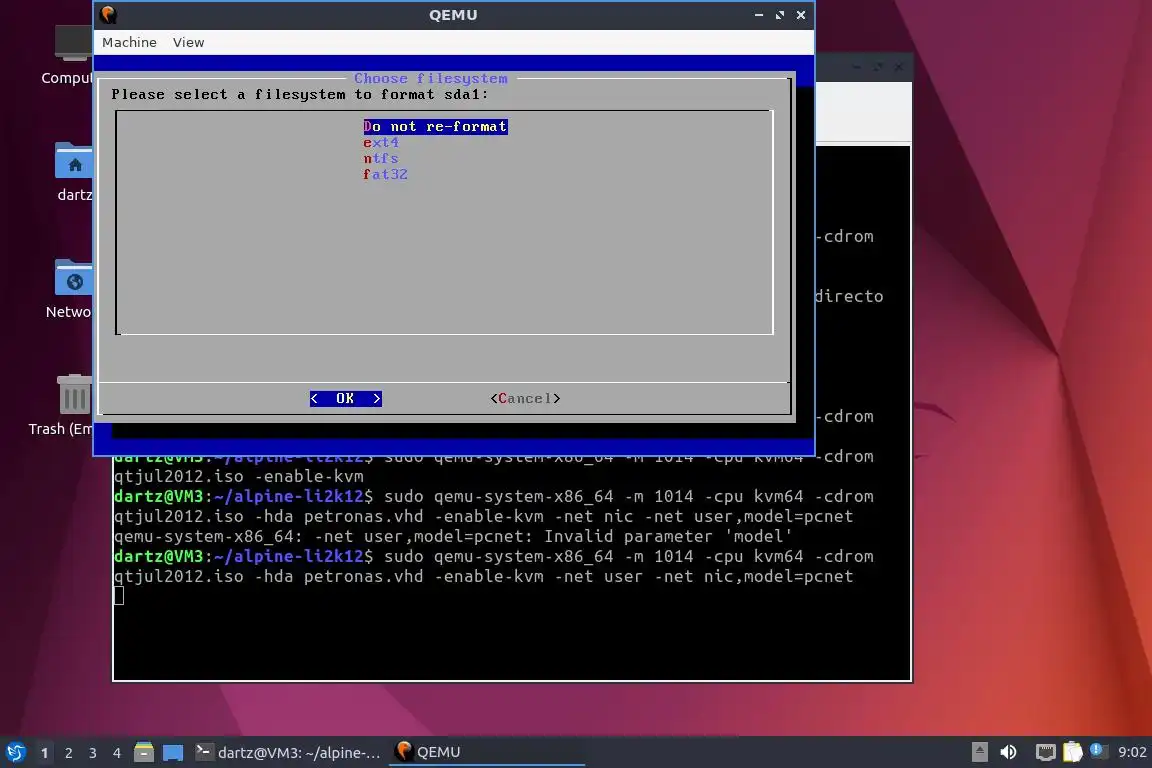
Task: Switch to workspace 4
Action: tap(117, 753)
